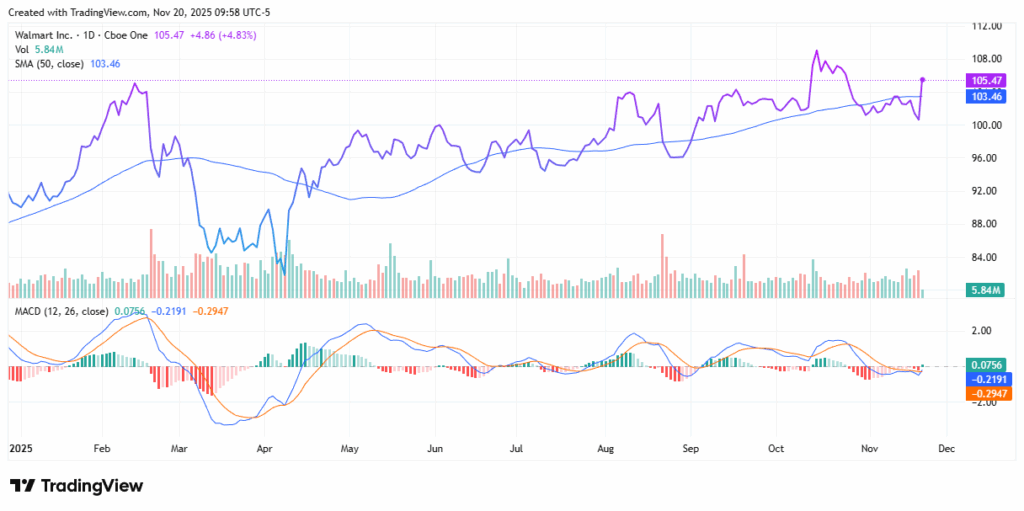The image size is (1024, 511).
Task: Click the SMA (50, close) indicator label
Action: [x=50, y=63]
